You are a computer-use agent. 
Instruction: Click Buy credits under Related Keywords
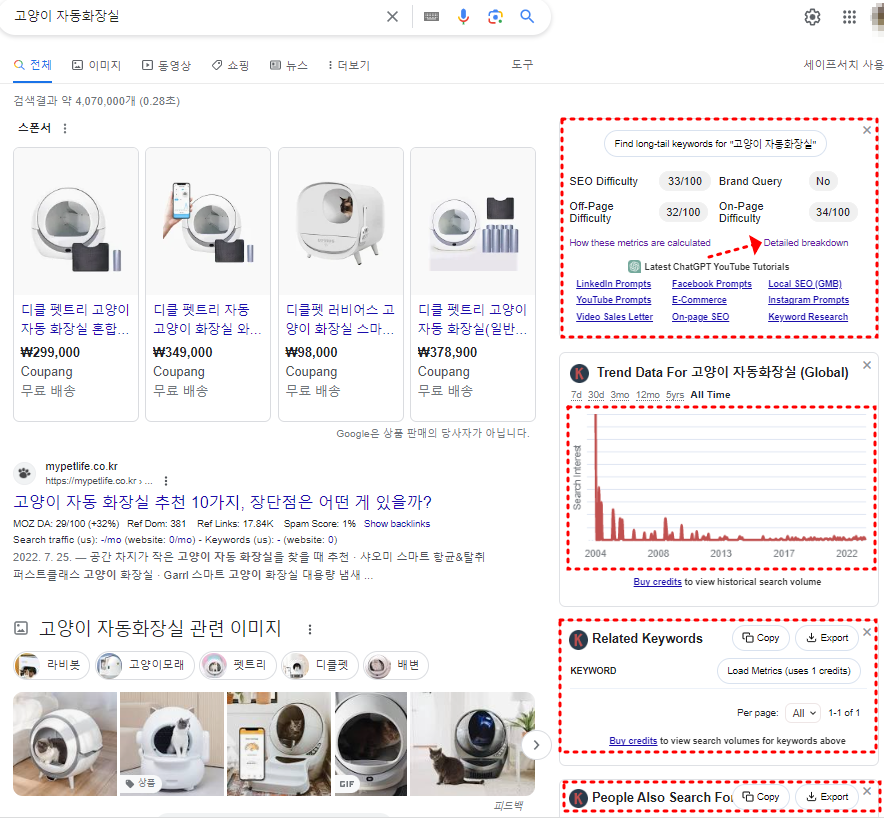[x=633, y=741]
